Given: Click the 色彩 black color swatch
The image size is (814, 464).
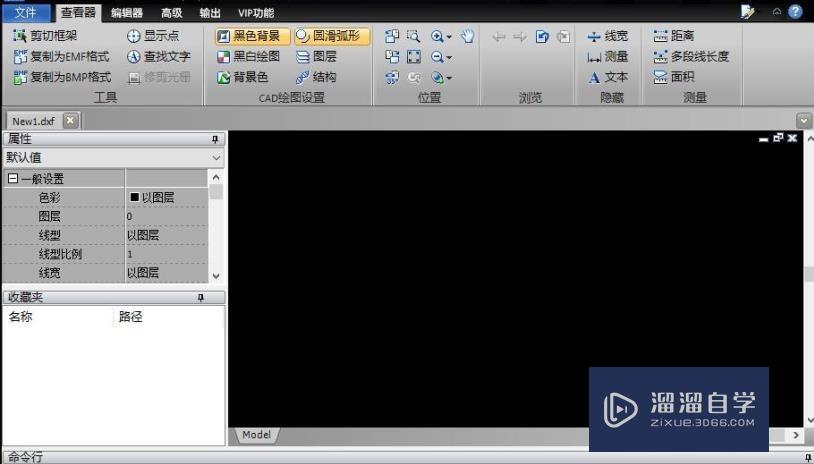Looking at the screenshot, I should click(134, 197).
